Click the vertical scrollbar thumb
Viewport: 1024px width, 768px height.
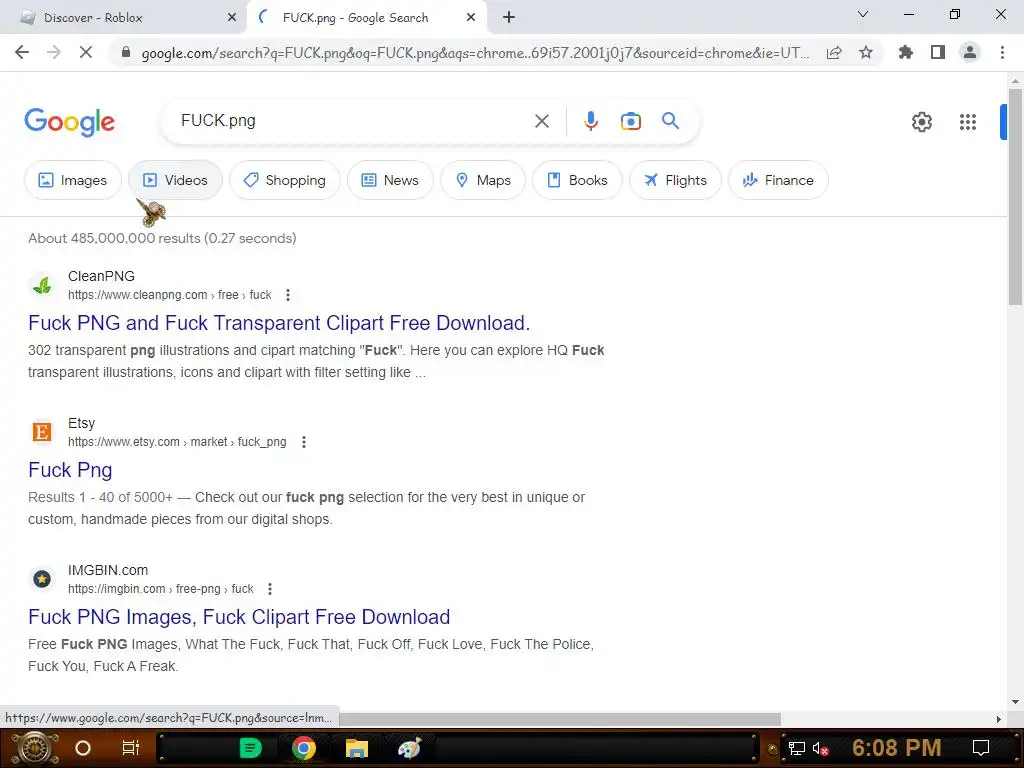1015,197
